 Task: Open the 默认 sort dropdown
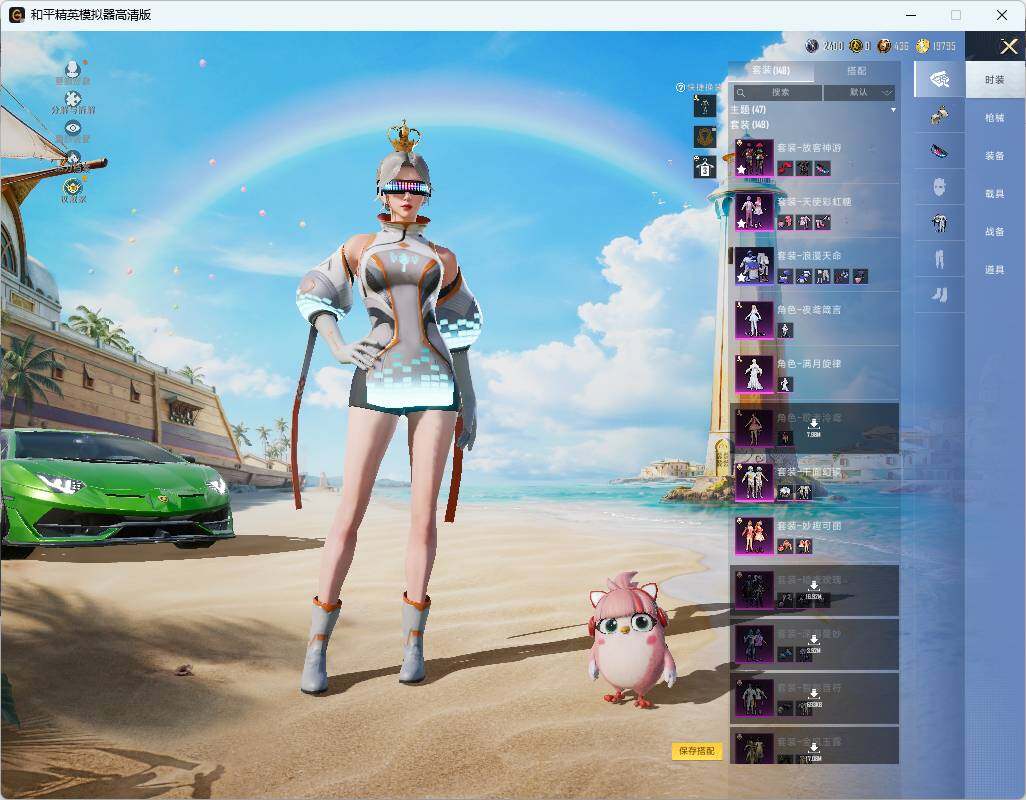pyautogui.click(x=858, y=93)
